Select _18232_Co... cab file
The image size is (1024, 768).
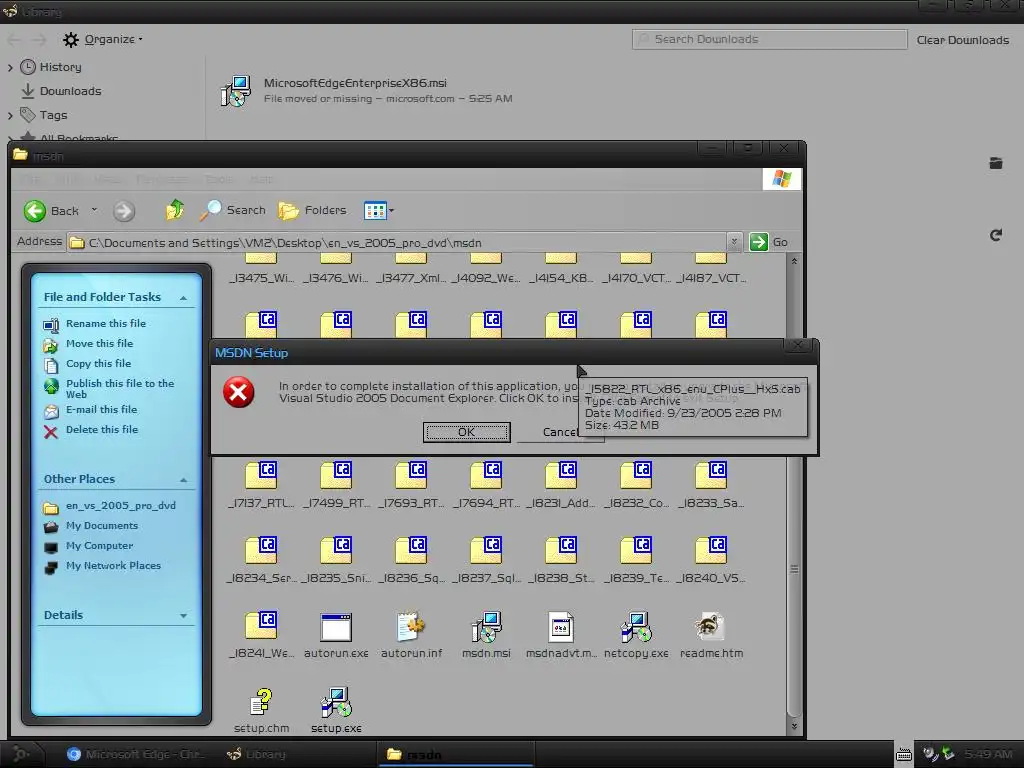637,476
